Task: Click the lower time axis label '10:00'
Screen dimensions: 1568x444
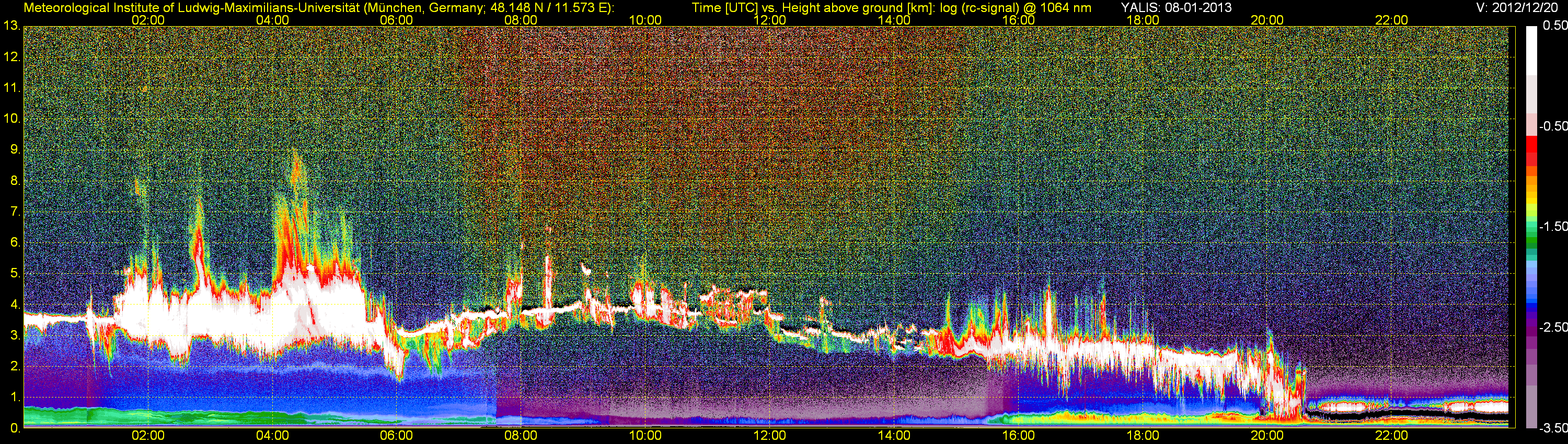Action: pos(645,436)
